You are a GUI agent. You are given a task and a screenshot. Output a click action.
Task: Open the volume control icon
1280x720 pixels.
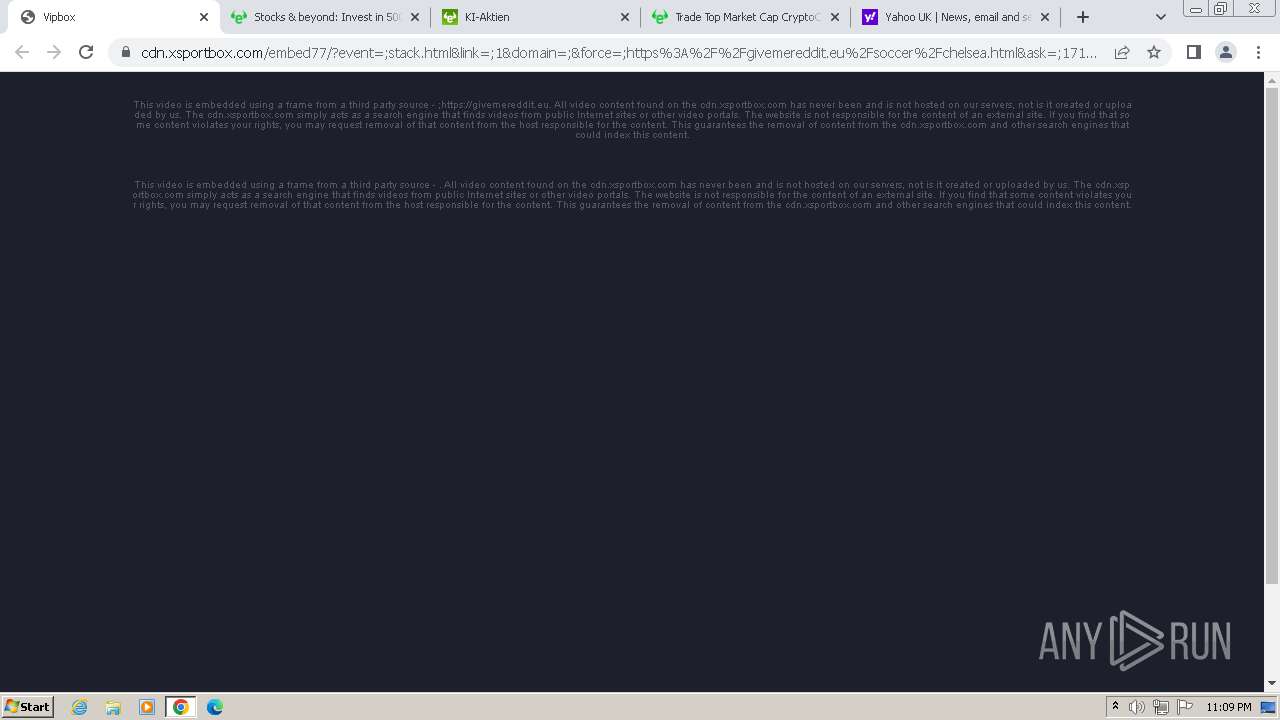tap(1137, 707)
